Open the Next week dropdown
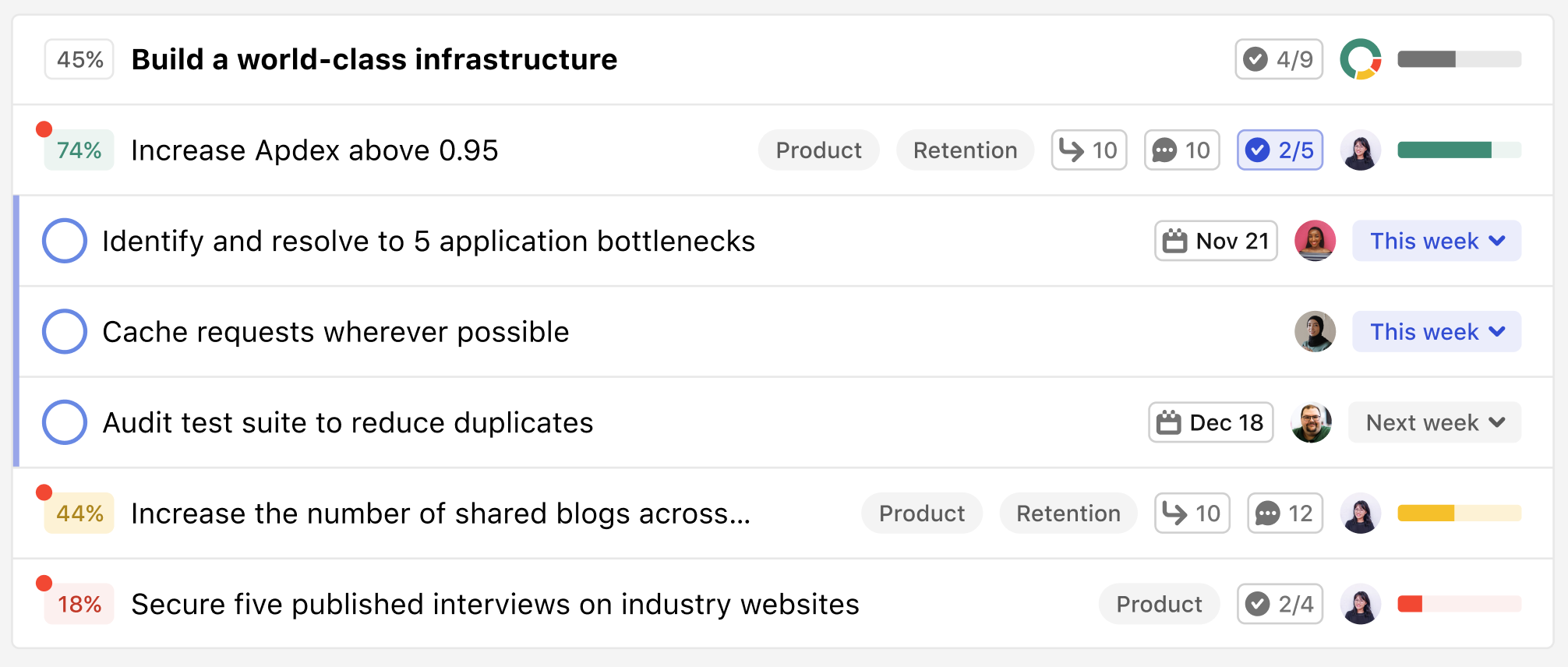Viewport: 1568px width, 667px height. (x=1434, y=422)
